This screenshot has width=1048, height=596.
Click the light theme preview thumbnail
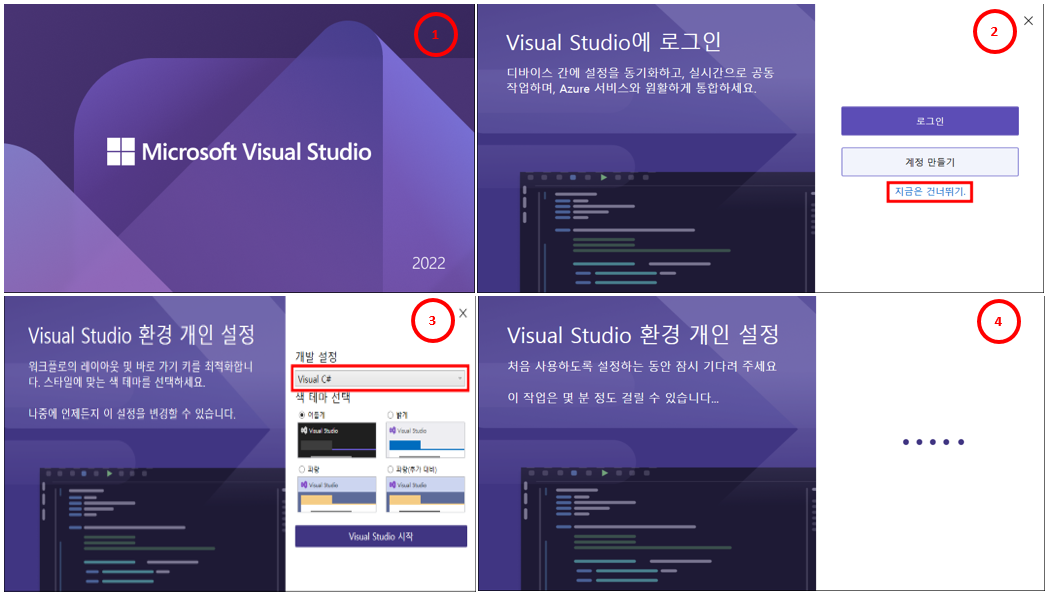[x=426, y=440]
